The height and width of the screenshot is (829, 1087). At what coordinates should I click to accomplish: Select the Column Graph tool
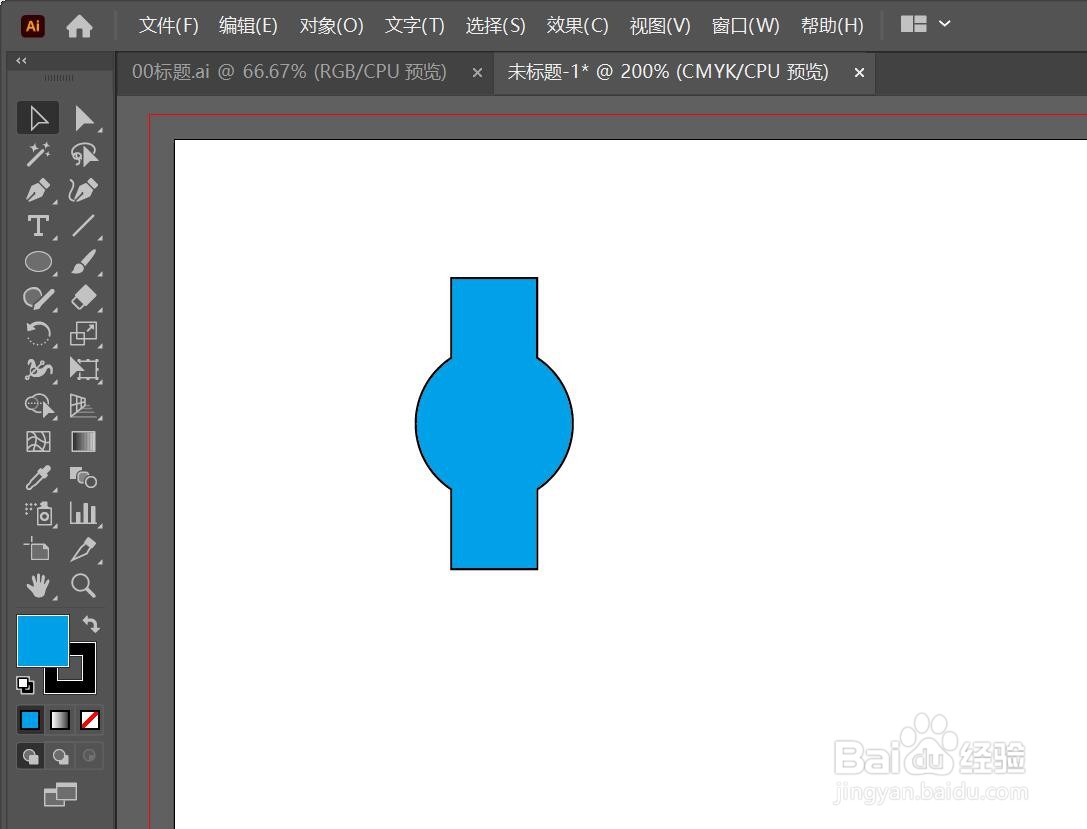[84, 514]
